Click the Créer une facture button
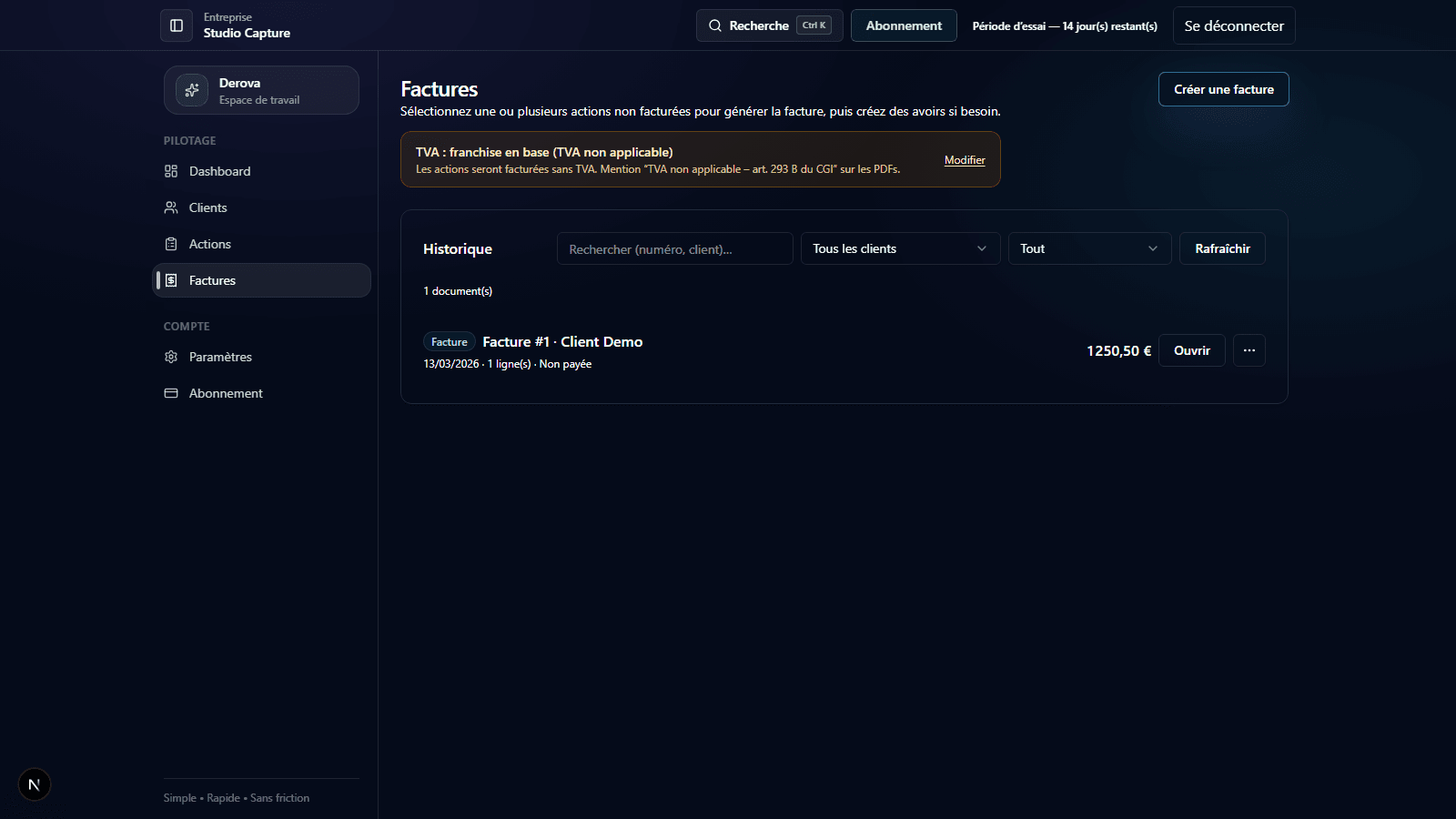Viewport: 1456px width, 819px height. [x=1224, y=89]
